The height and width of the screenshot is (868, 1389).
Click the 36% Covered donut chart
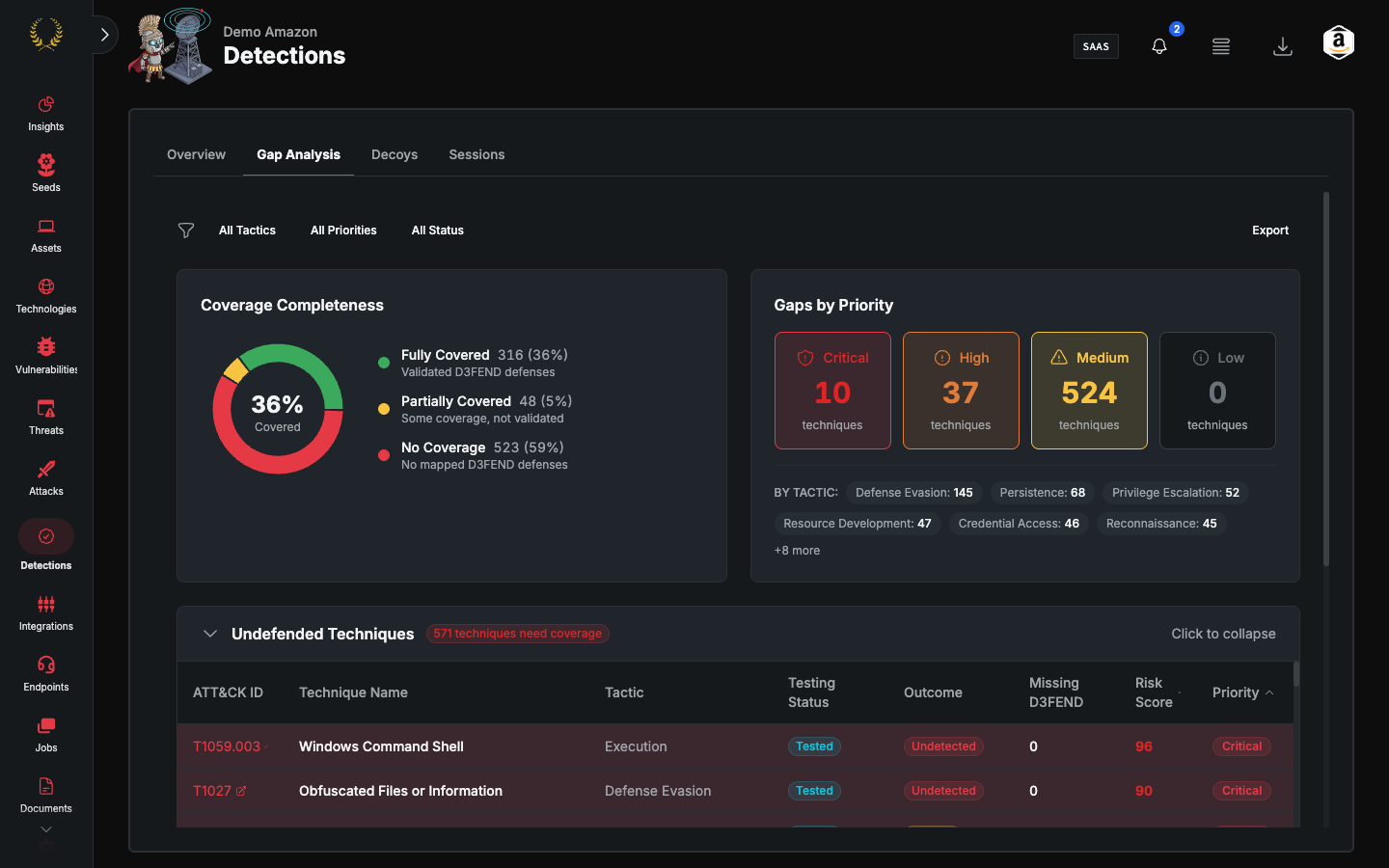[x=278, y=409]
